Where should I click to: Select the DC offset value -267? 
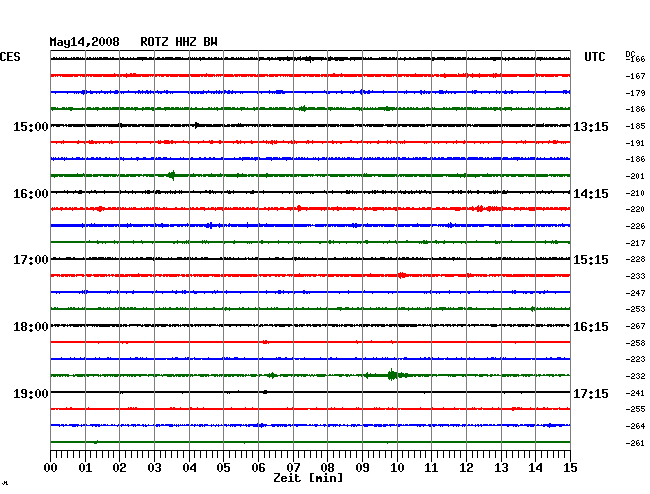pyautogui.click(x=635, y=326)
